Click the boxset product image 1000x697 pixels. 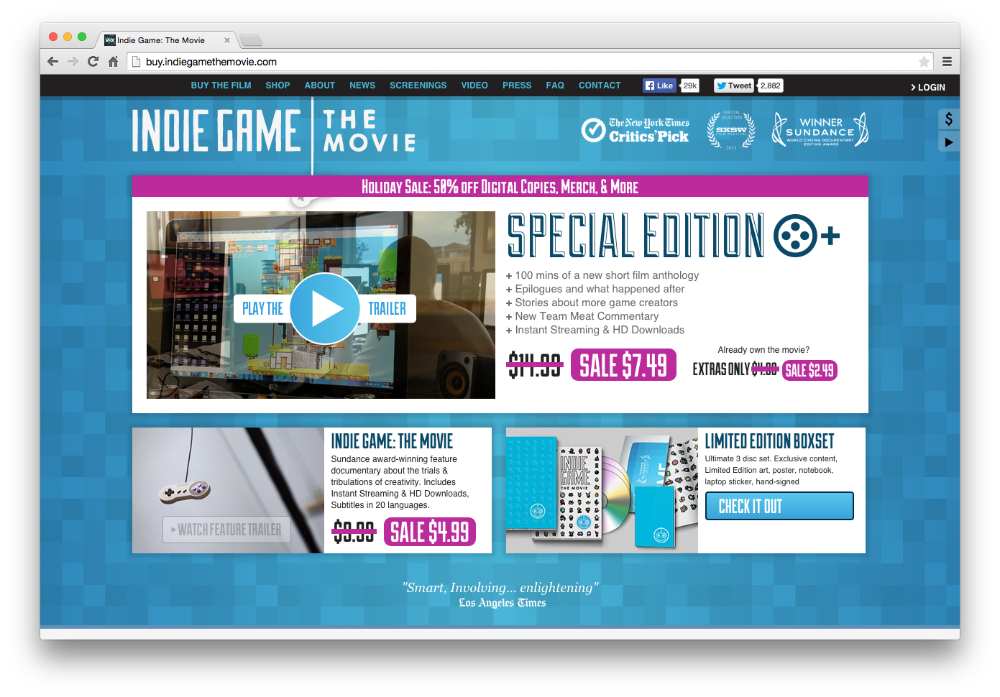pos(601,490)
